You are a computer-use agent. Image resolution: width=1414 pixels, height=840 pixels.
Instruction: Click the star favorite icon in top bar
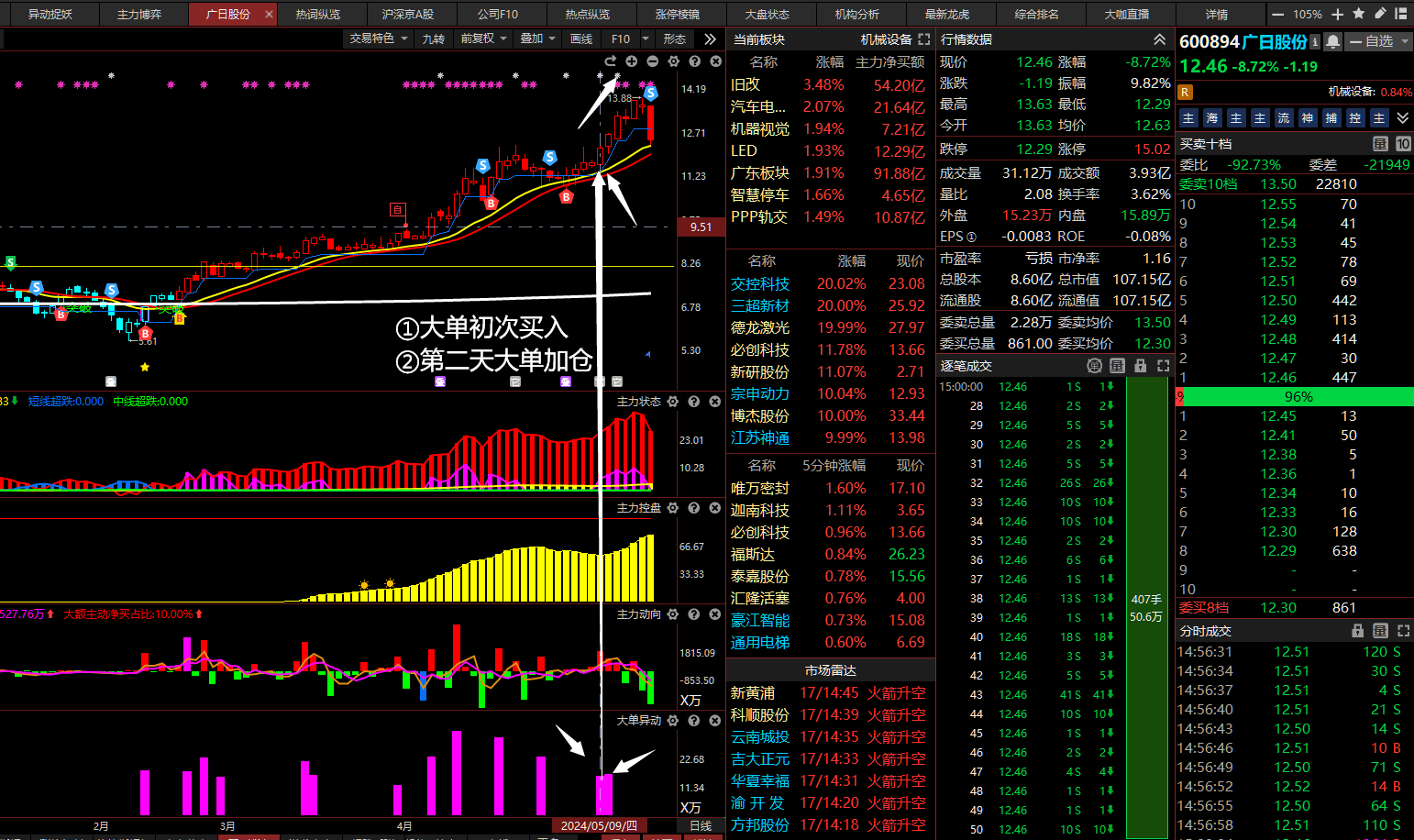click(x=1359, y=14)
